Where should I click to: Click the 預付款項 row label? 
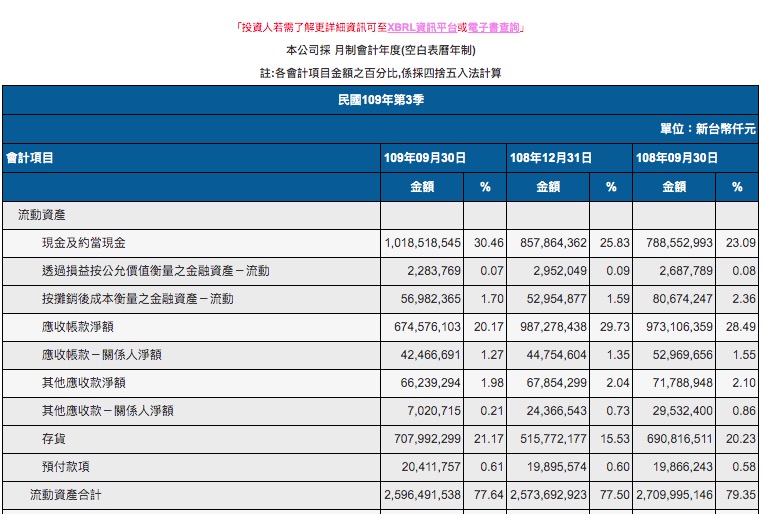point(66,467)
